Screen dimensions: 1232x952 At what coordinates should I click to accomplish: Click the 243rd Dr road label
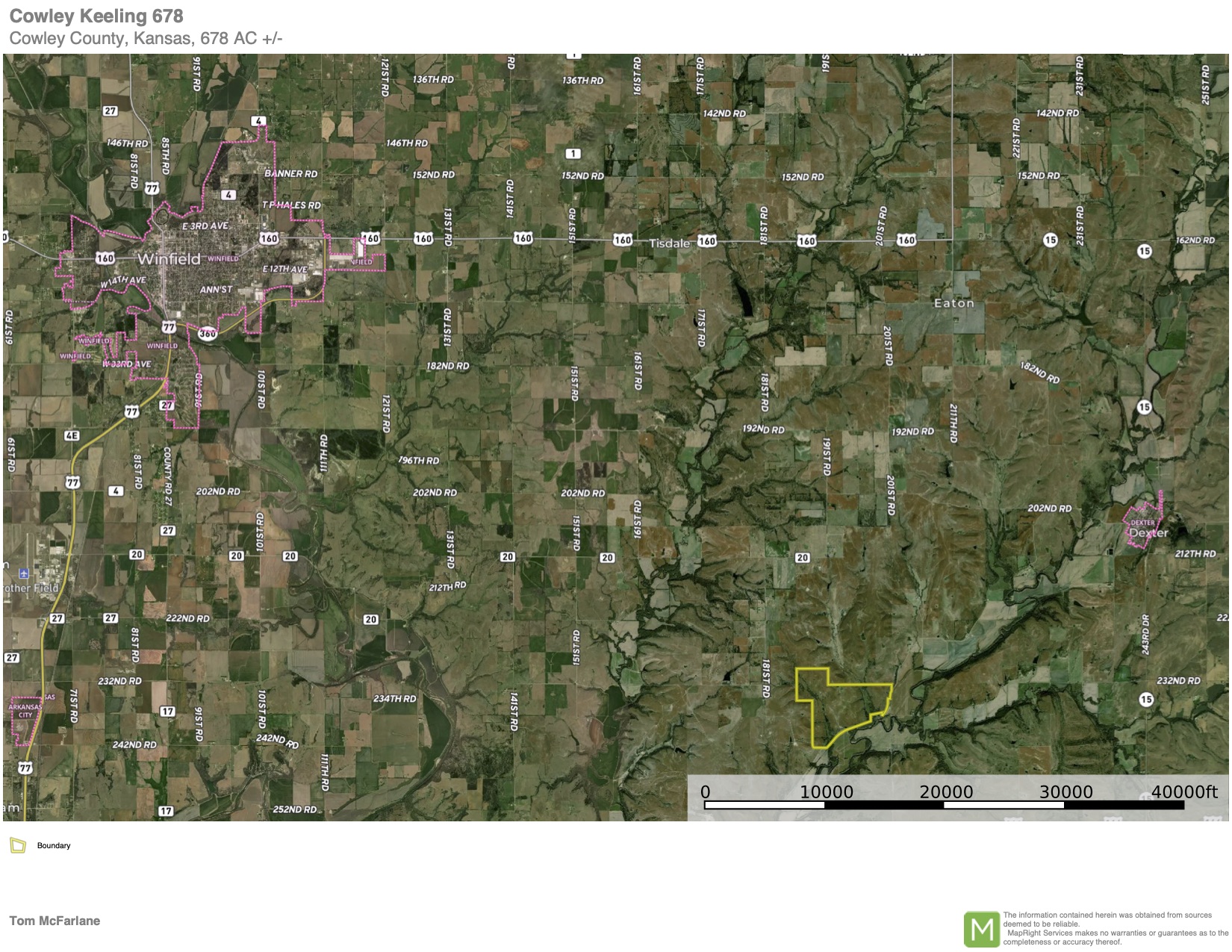point(1145,635)
